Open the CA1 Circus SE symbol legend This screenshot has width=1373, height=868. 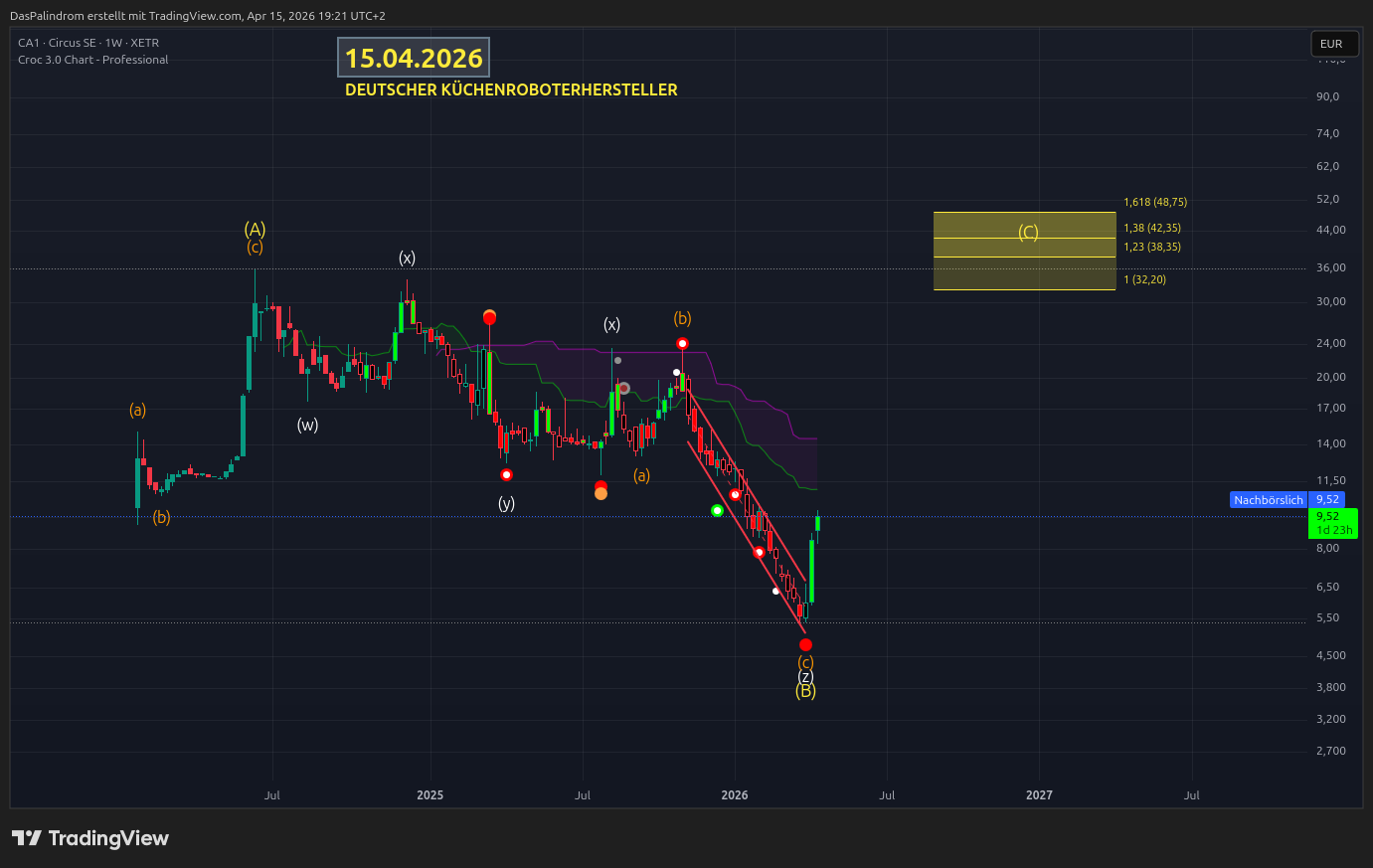click(x=88, y=43)
